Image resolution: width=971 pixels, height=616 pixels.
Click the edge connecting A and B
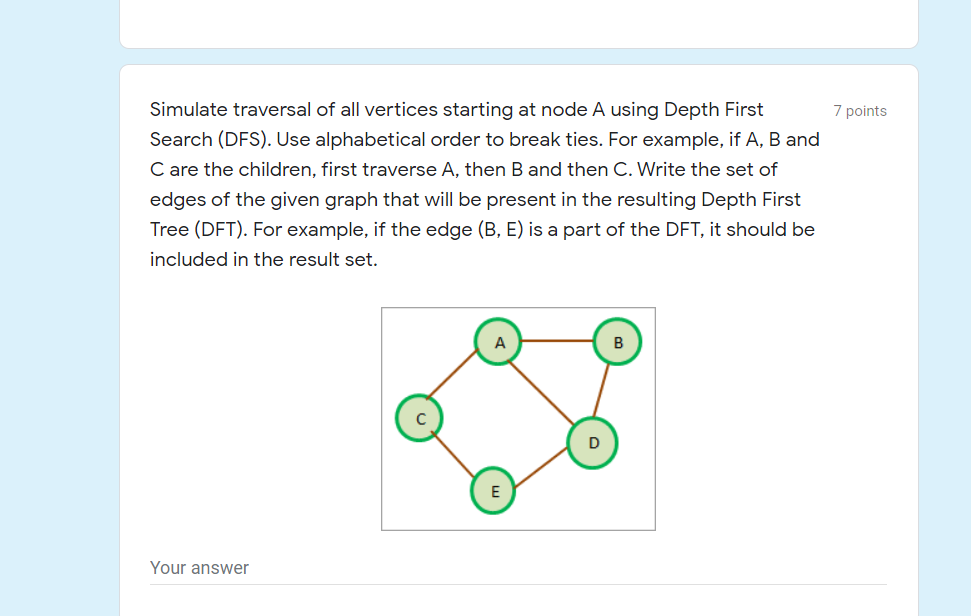(558, 340)
